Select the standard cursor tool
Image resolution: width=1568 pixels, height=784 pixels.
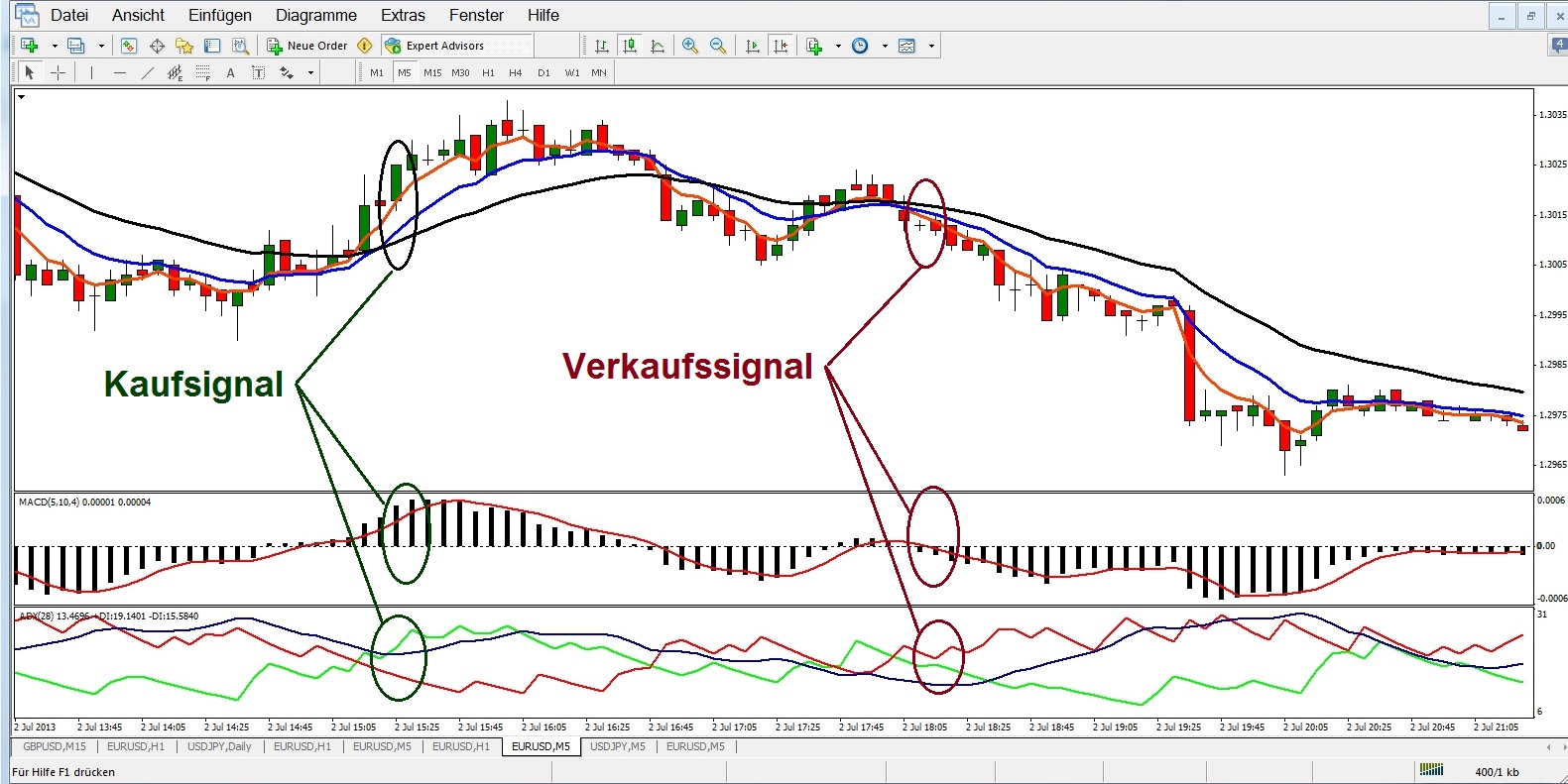[30, 72]
